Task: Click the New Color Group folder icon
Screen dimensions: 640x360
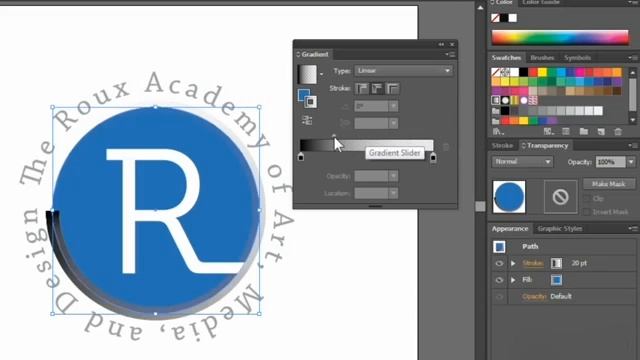Action: (584, 131)
